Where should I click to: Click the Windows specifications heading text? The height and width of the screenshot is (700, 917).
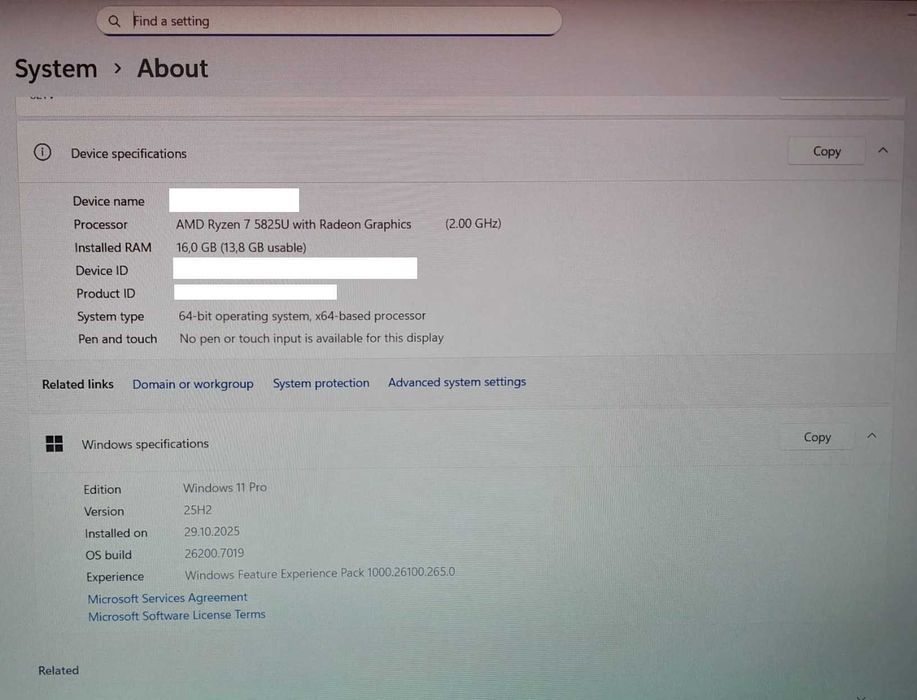tap(145, 444)
